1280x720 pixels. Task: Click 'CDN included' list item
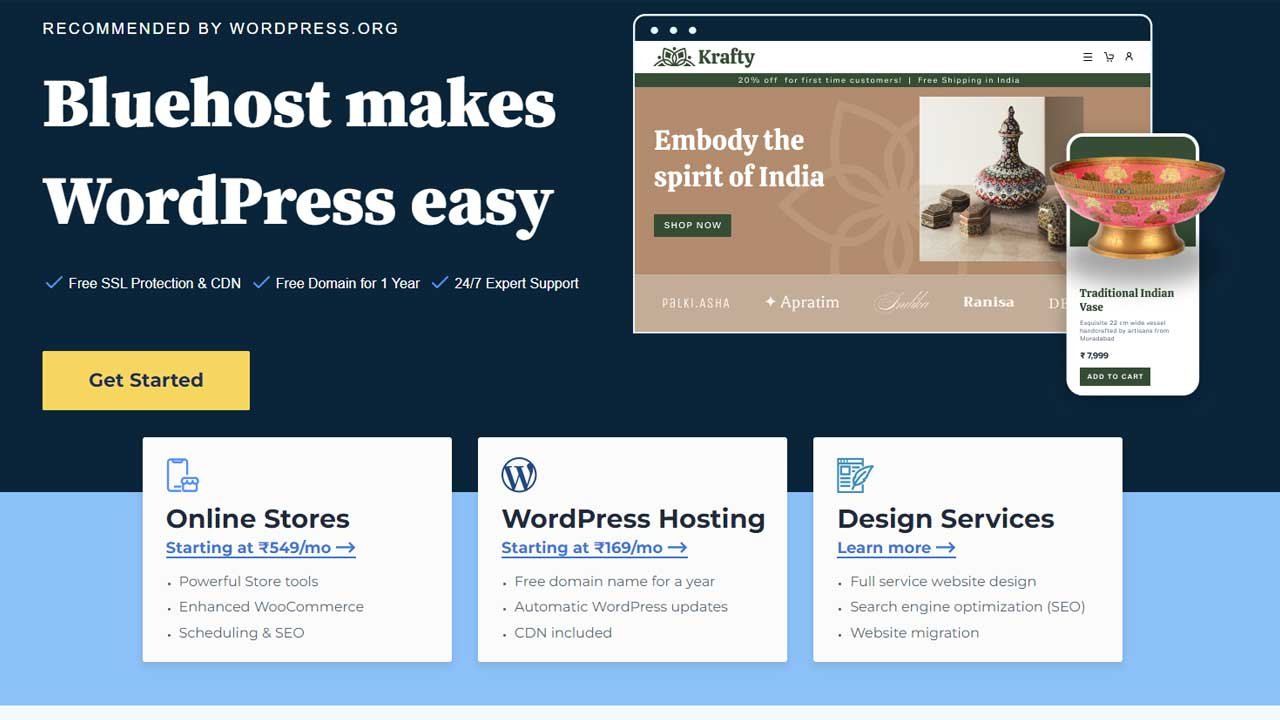(x=563, y=633)
